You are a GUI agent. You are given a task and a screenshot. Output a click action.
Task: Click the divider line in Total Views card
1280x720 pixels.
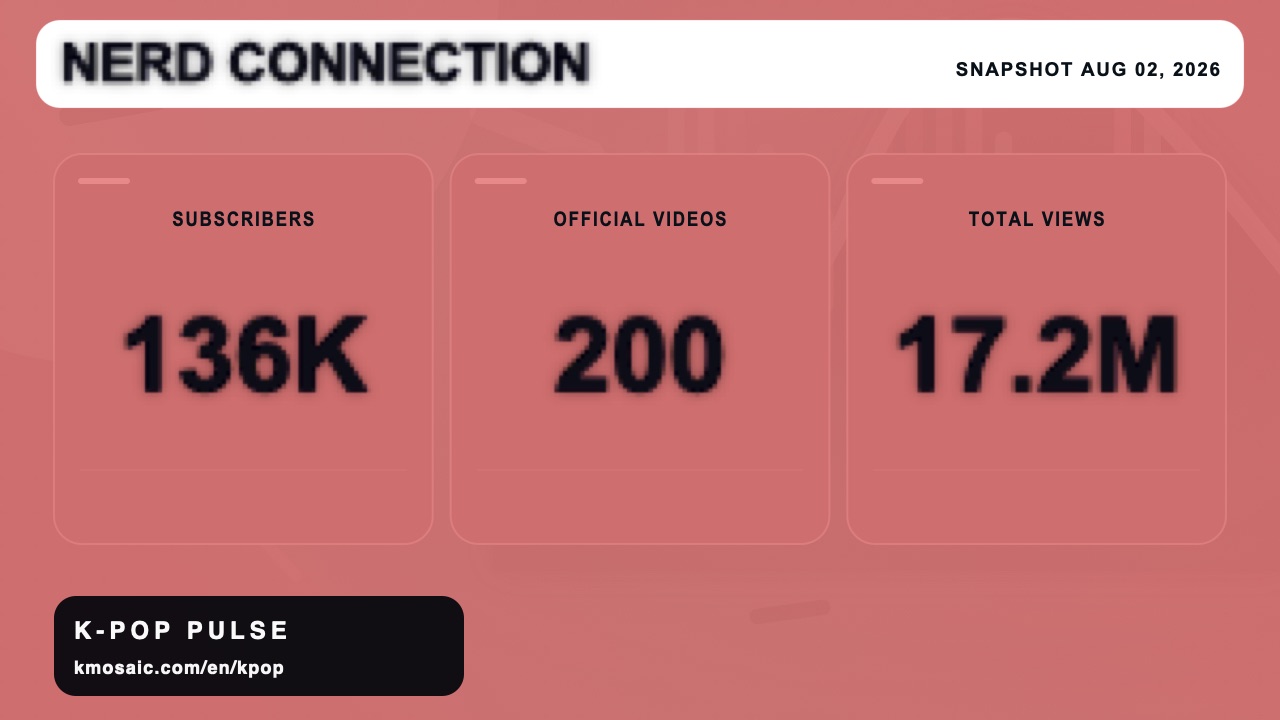pos(1036,469)
